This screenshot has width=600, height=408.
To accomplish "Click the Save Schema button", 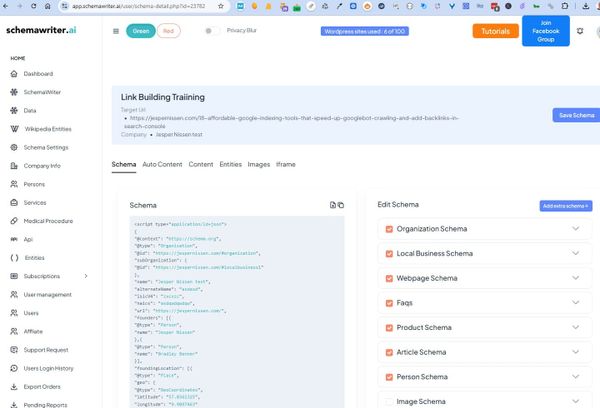I will point(577,115).
